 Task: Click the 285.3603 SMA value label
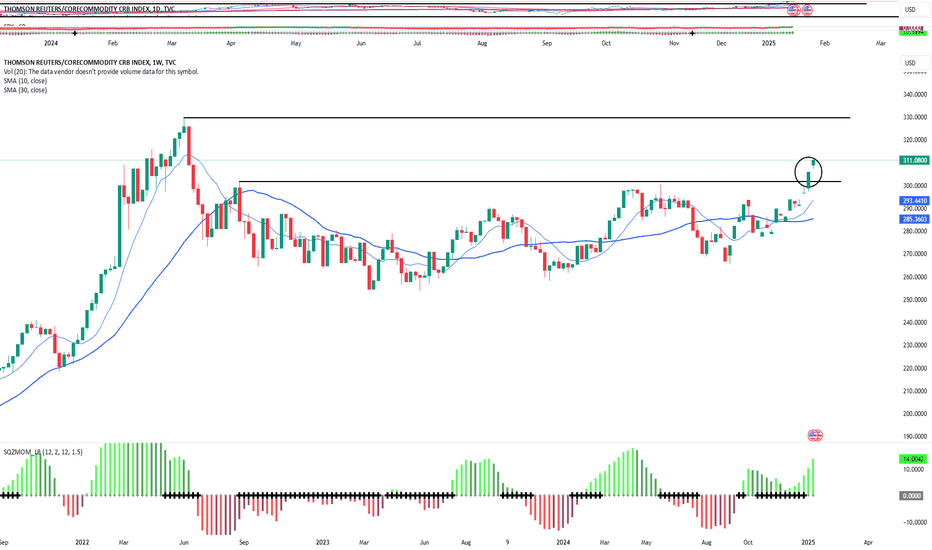point(915,219)
